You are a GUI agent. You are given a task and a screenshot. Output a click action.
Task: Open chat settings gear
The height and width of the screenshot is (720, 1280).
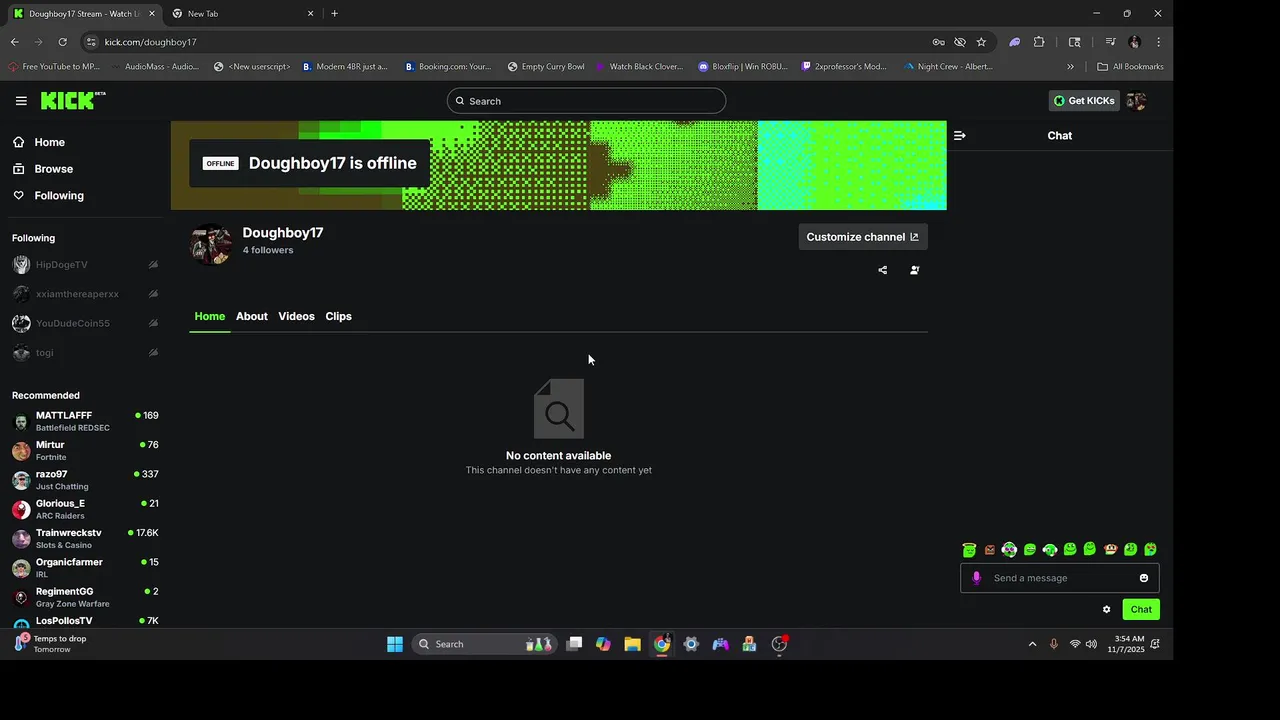click(1106, 609)
